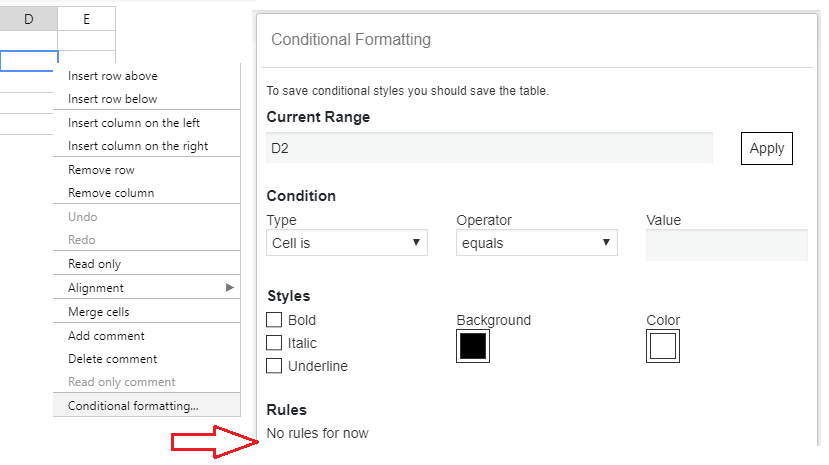This screenshot has height=465, width=829.
Task: Enable the Bold style checkbox
Action: coord(274,320)
